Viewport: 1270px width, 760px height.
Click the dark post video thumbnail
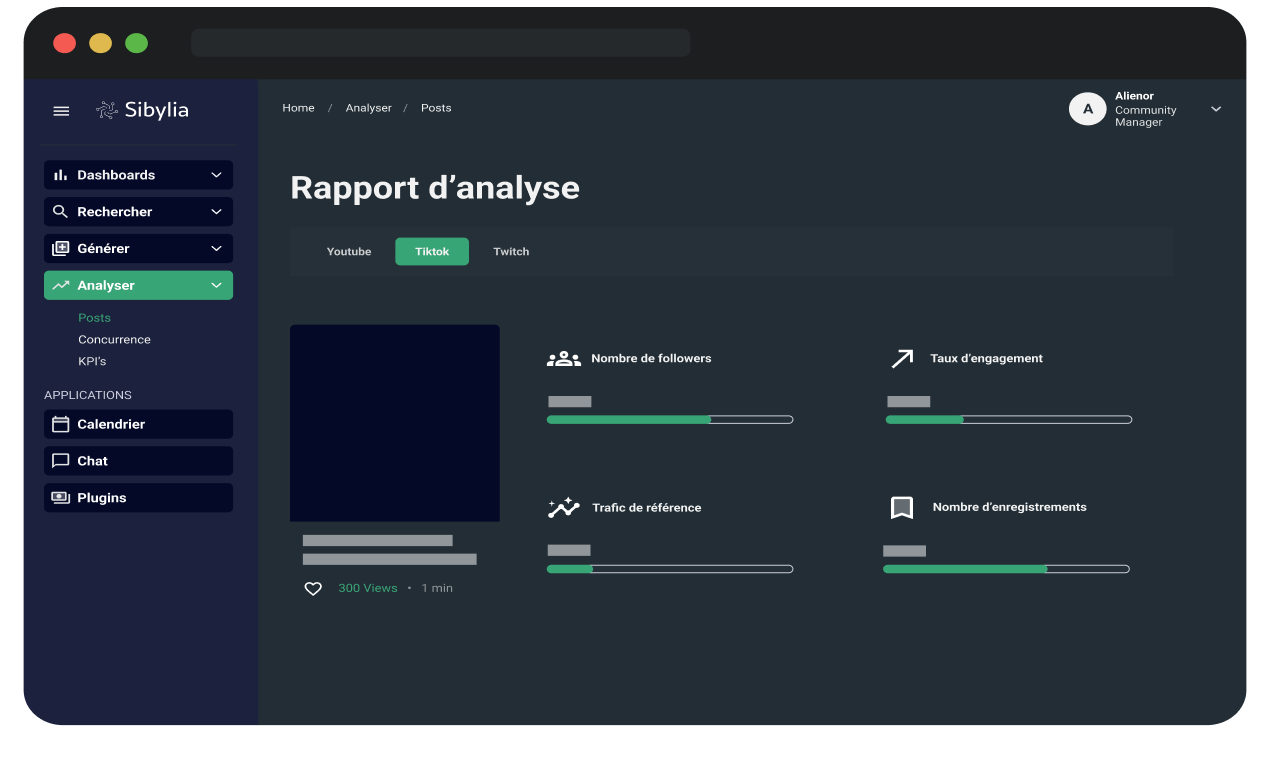tap(395, 423)
